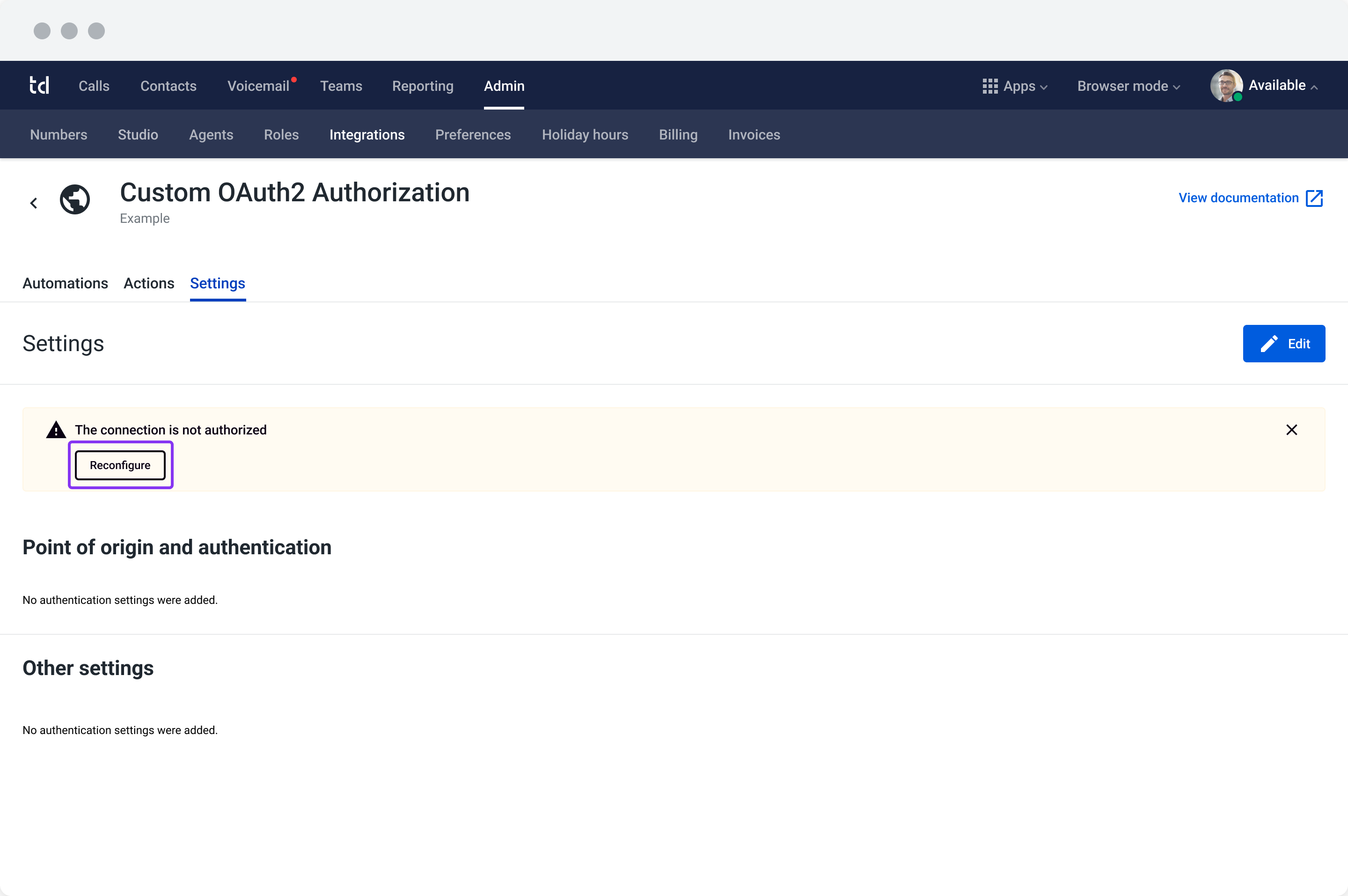1348x896 pixels.
Task: Navigate to the Voicemail menu
Action: [x=258, y=86]
